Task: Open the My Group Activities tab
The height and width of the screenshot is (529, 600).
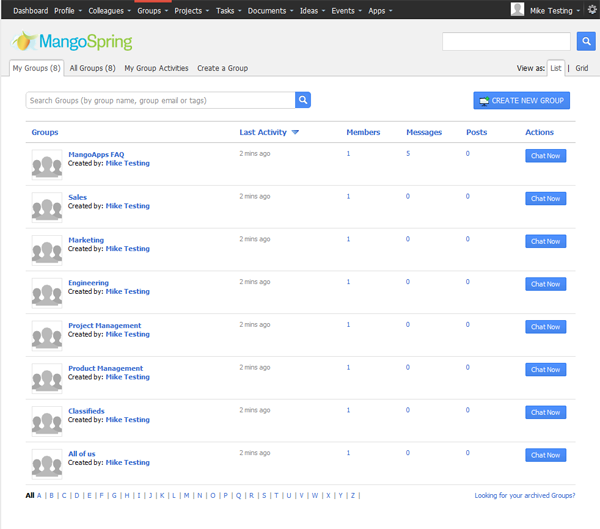Action: point(156,68)
